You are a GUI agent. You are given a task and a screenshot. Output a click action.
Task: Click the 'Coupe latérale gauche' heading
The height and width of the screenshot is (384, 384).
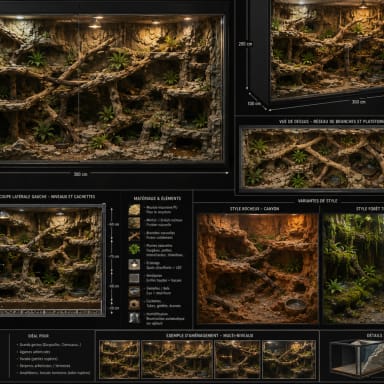pos(47,197)
